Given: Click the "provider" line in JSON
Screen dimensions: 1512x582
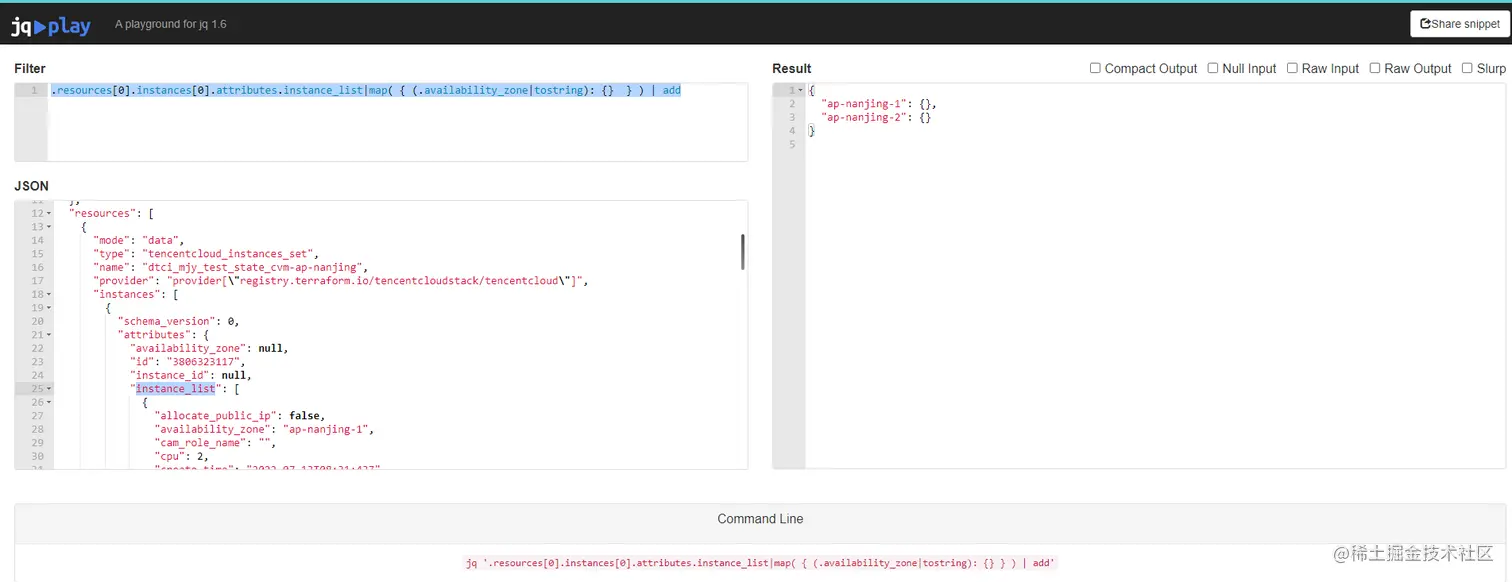Looking at the screenshot, I should (340, 281).
